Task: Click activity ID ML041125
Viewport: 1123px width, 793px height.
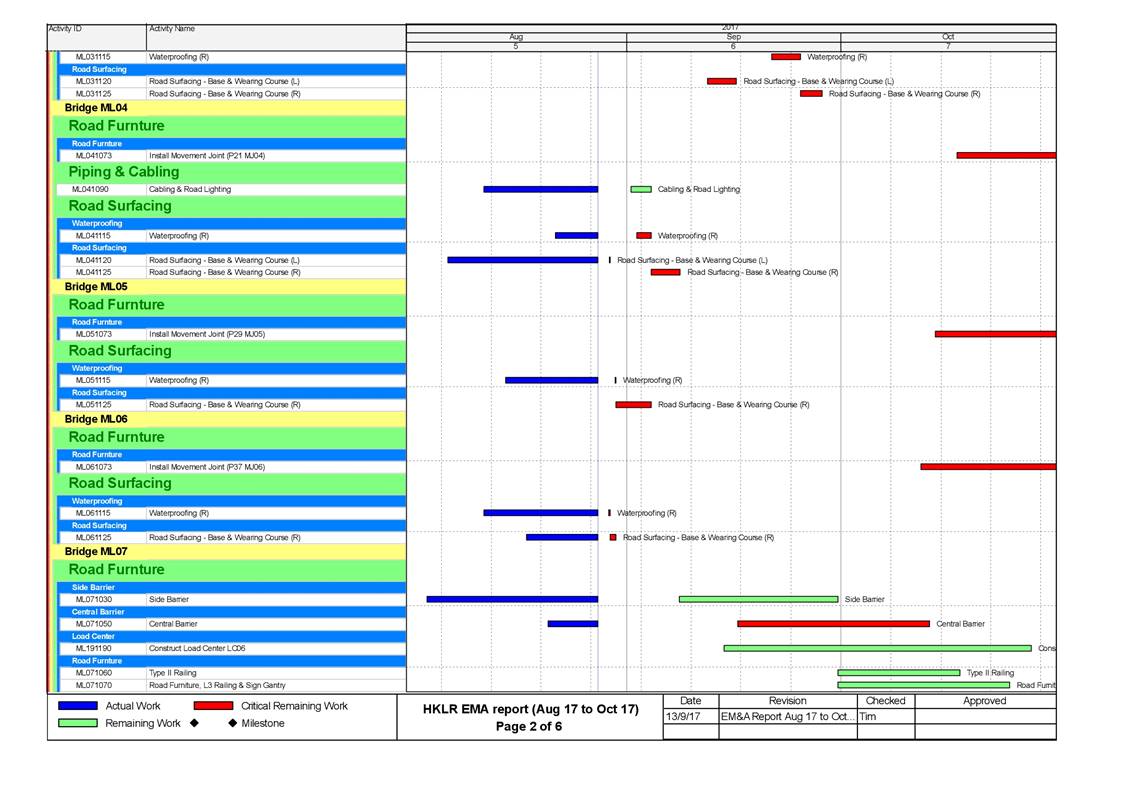Action: (x=93, y=272)
